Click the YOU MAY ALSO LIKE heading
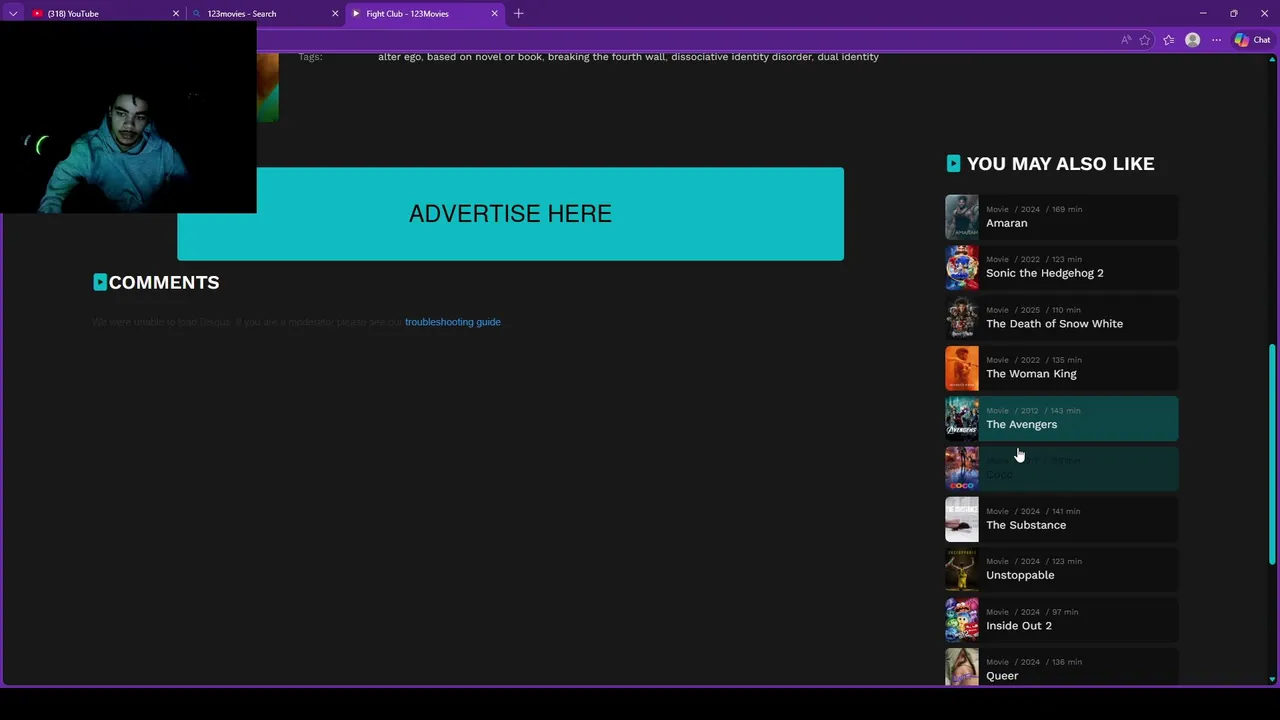Viewport: 1280px width, 720px height. (x=1060, y=164)
